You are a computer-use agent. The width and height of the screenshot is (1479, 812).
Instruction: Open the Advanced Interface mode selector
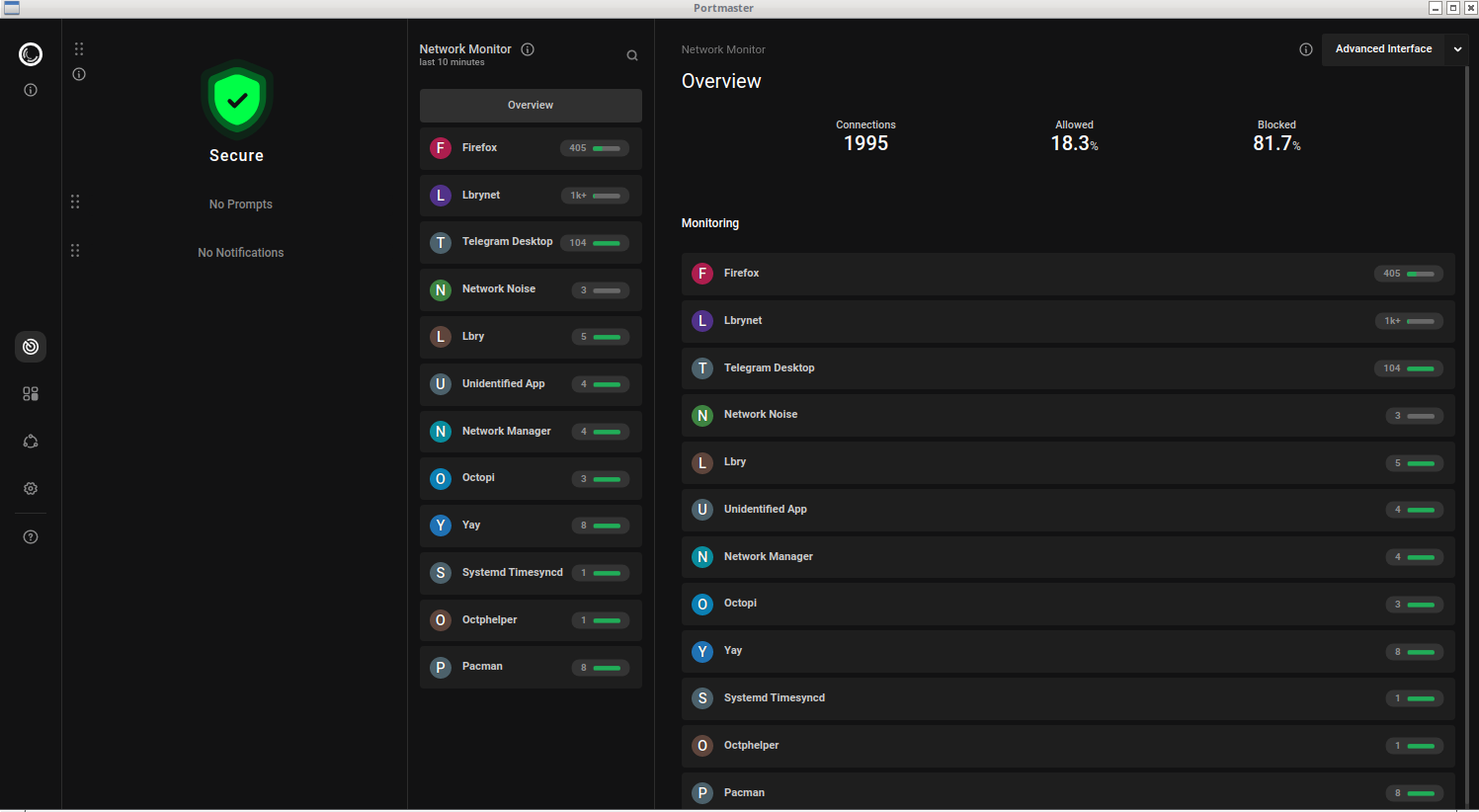click(1383, 49)
